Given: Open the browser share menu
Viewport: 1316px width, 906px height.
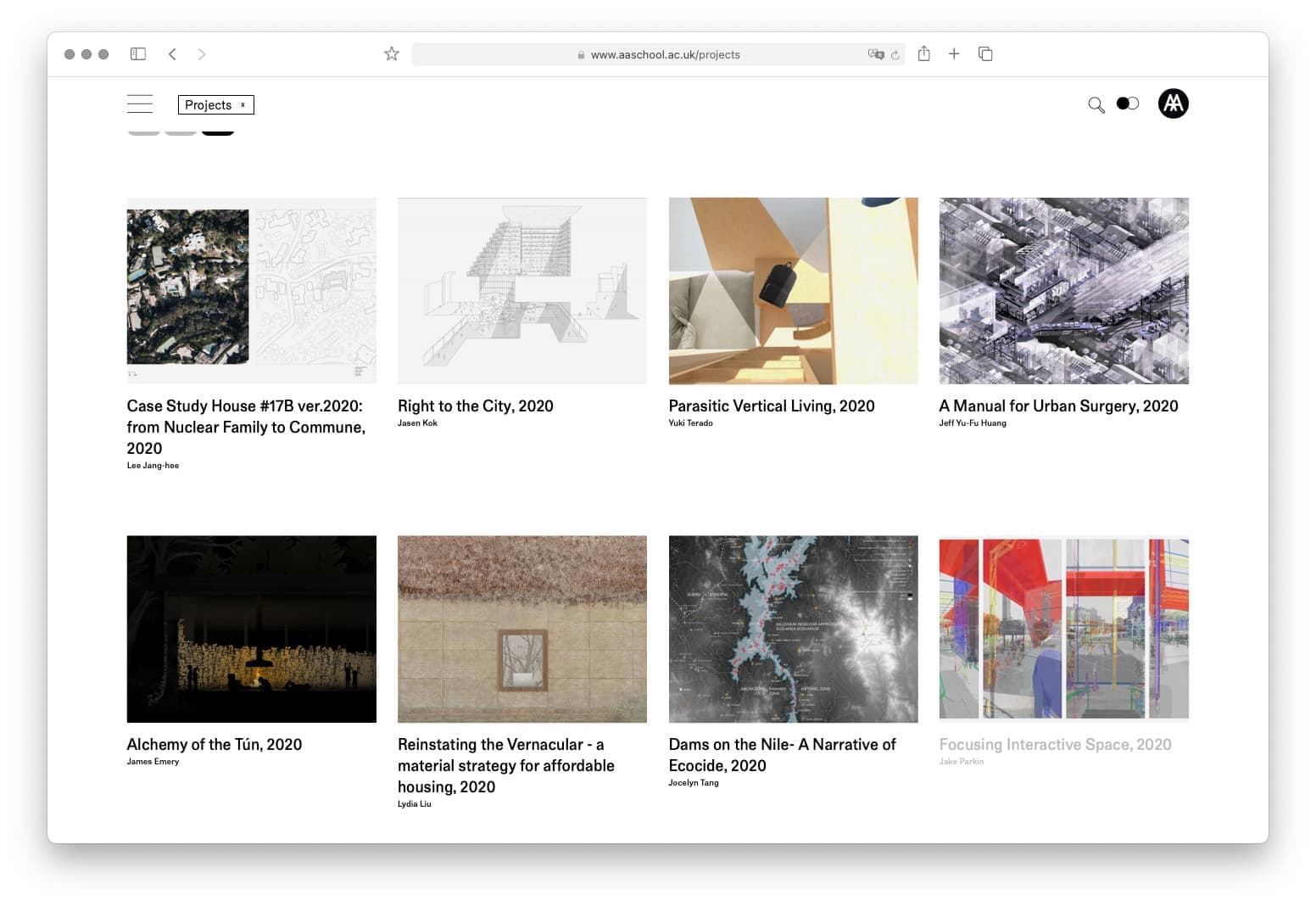Looking at the screenshot, I should click(x=923, y=54).
